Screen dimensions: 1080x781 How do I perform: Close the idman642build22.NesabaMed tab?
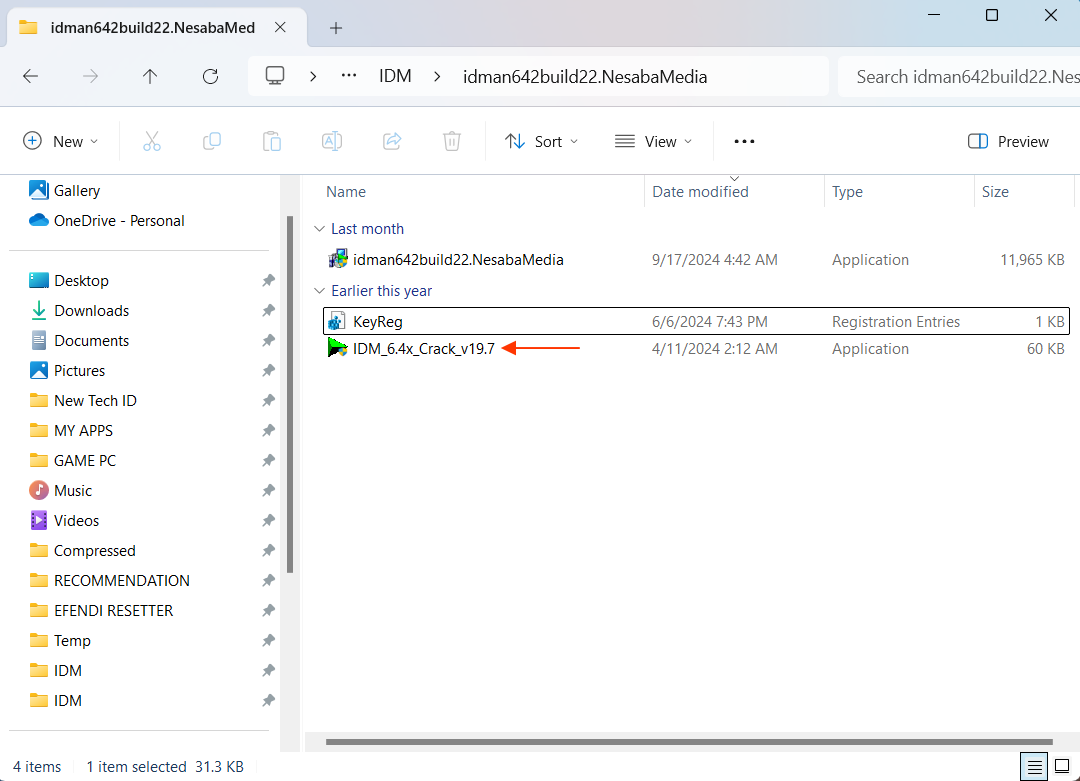click(280, 28)
